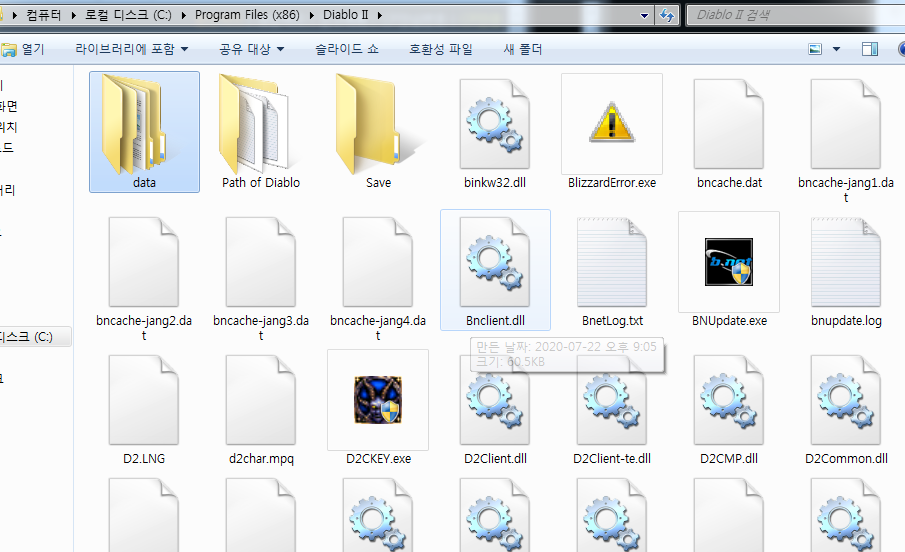Click the Diablo II 검색 search field
Viewport: 905px width, 552px height.
(x=795, y=15)
